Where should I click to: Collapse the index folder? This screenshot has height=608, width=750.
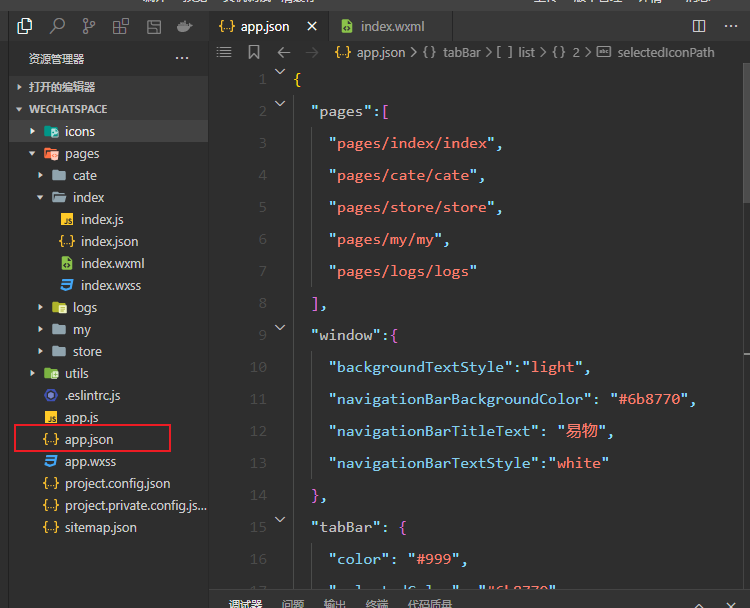coord(109,197)
